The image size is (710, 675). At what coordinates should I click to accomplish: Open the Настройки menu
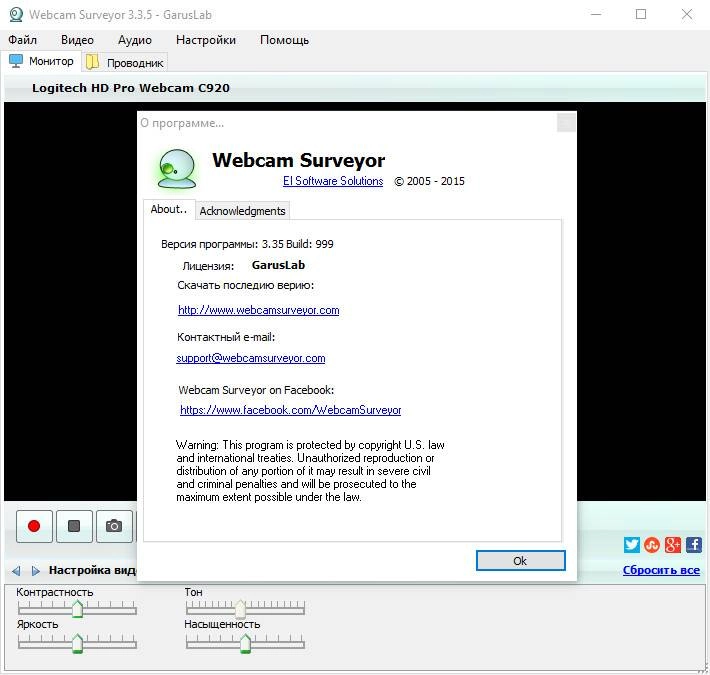coord(206,40)
